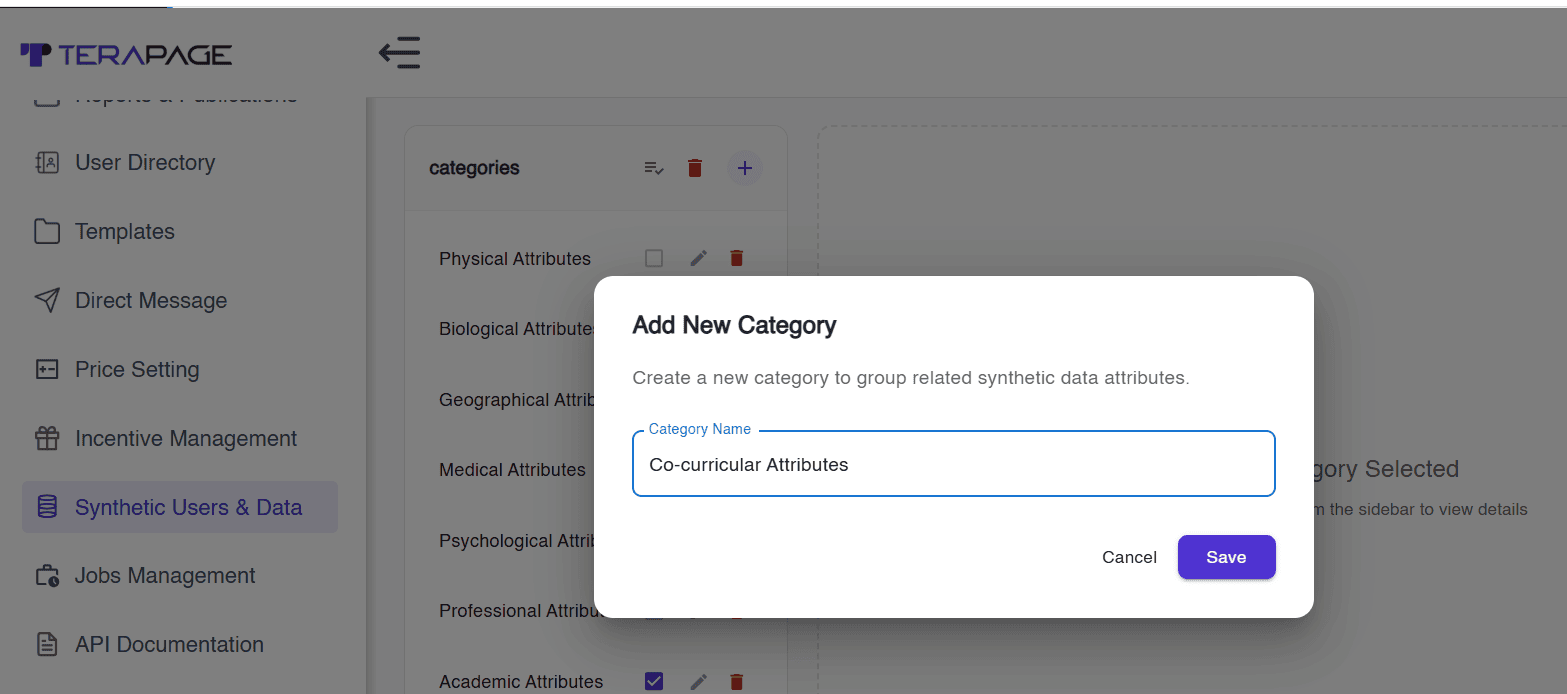The width and height of the screenshot is (1567, 694).
Task: Click the Direct Message paper plane icon
Action: (x=47, y=300)
